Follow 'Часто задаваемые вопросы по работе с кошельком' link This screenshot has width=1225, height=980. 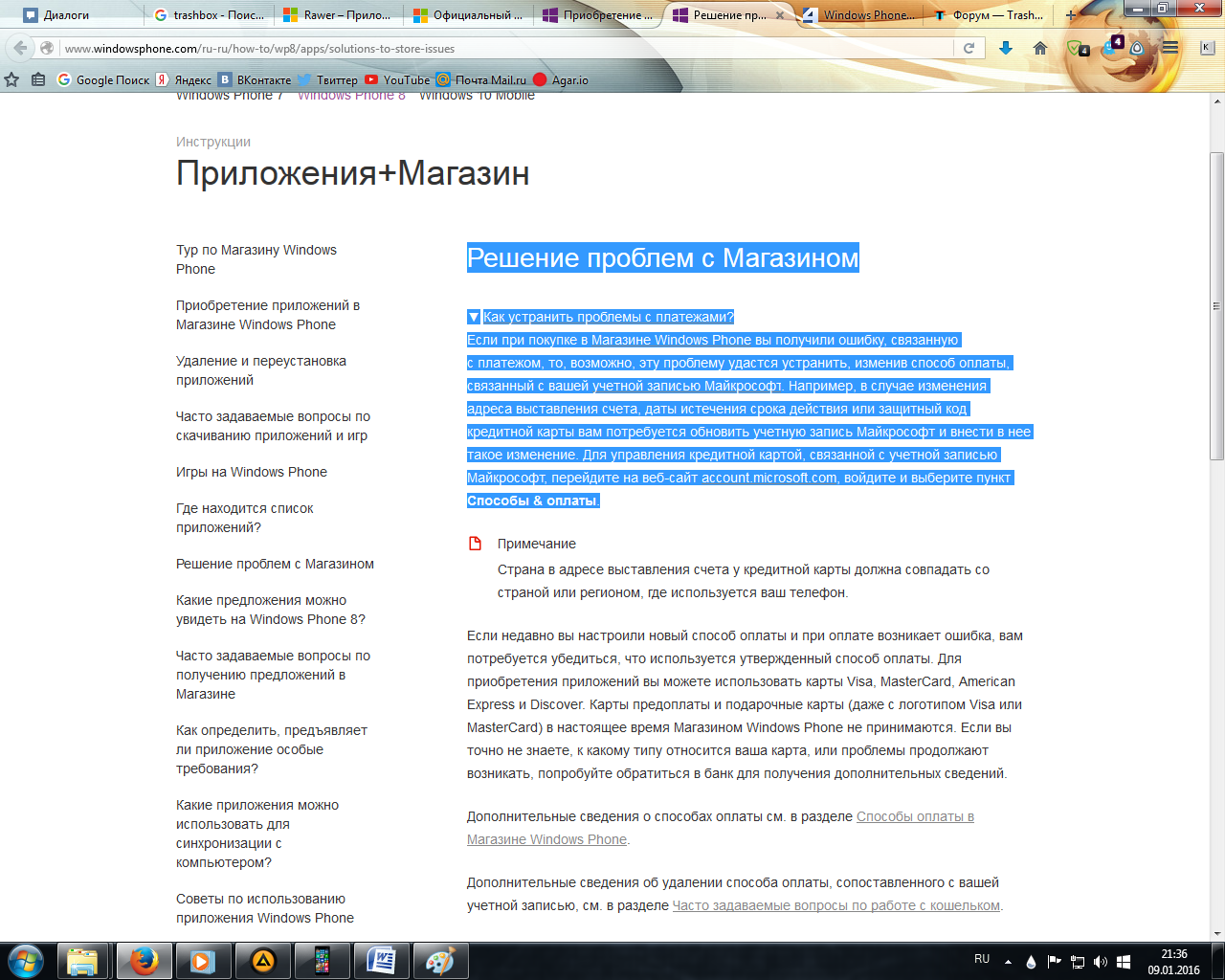[x=836, y=905]
